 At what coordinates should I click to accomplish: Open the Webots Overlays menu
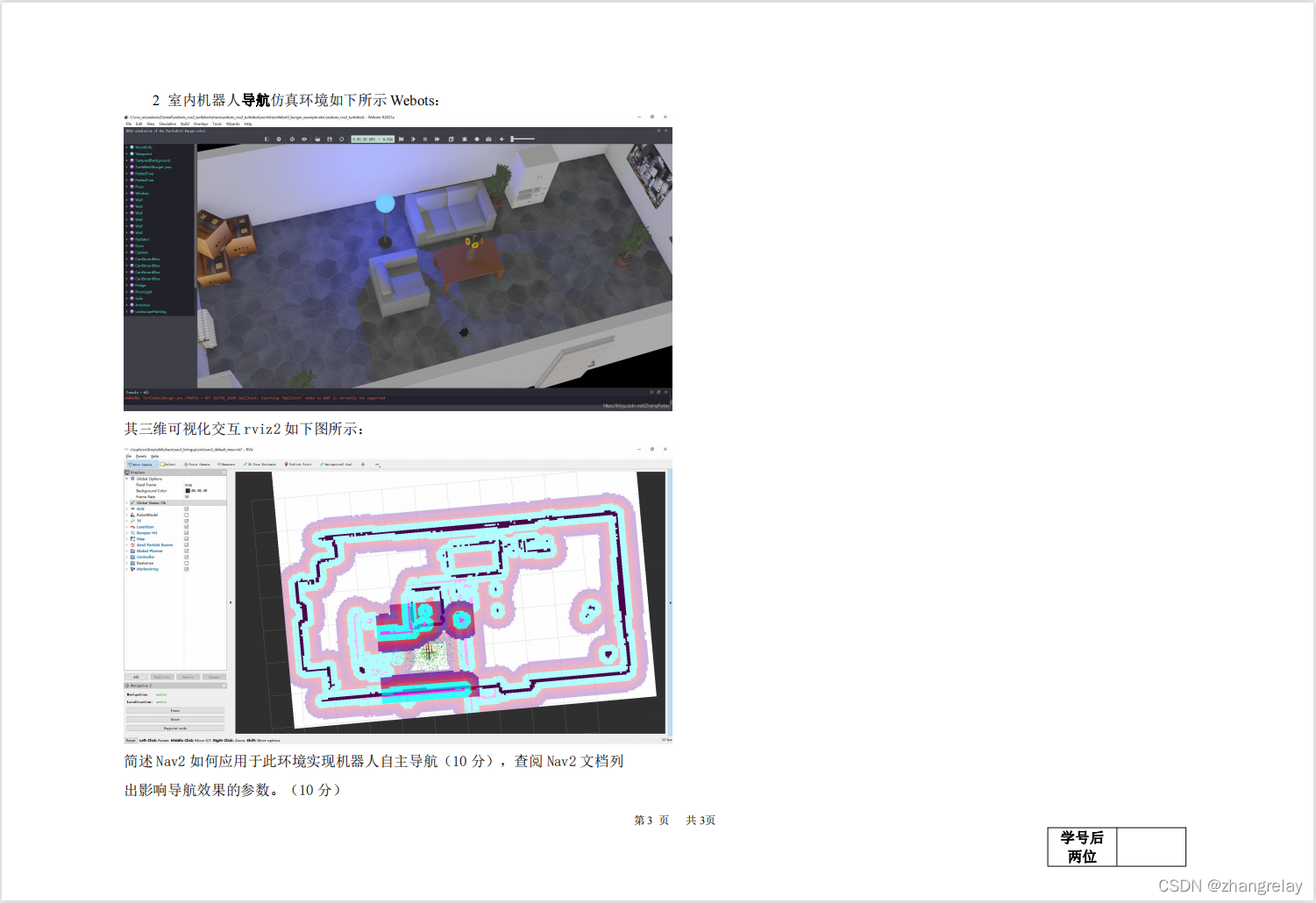click(x=201, y=124)
